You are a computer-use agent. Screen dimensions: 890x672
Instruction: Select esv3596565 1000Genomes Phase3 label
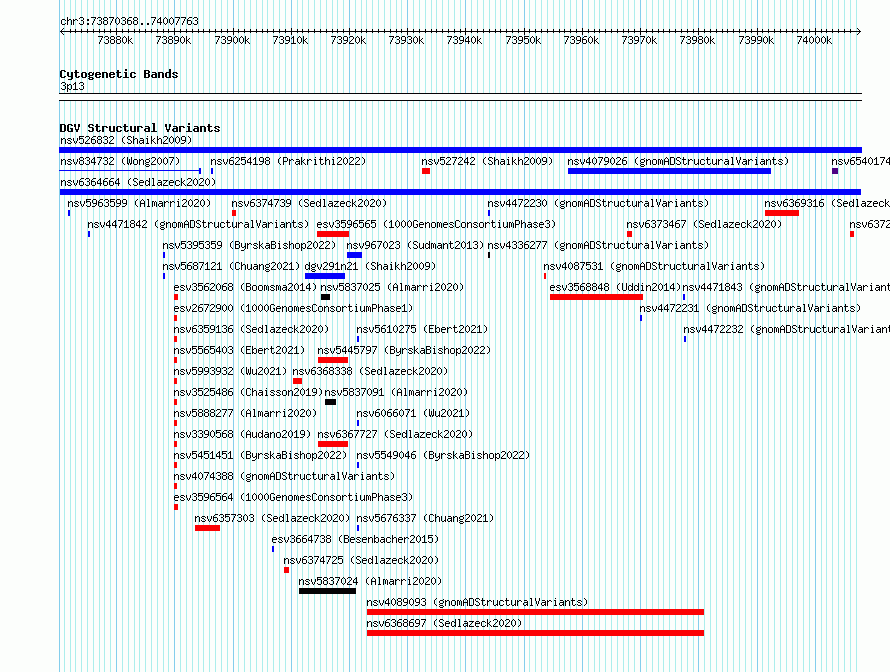(x=436, y=224)
